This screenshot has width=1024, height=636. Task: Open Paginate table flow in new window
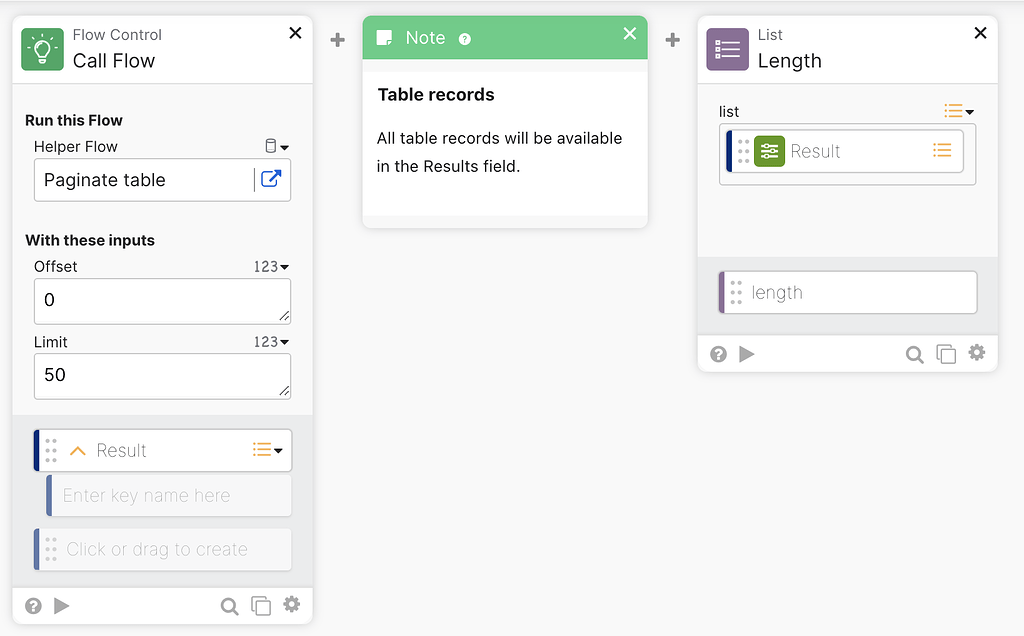pos(271,180)
